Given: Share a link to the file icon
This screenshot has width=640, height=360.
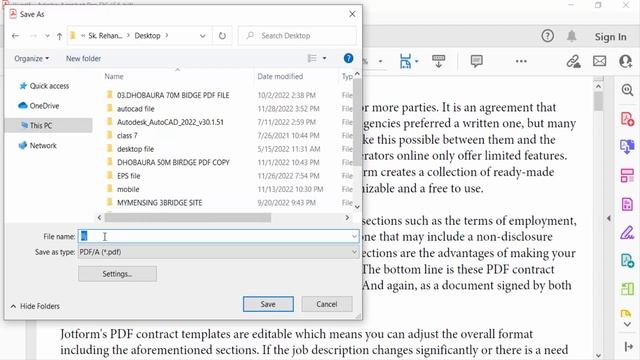Looking at the screenshot, I should click(573, 61).
